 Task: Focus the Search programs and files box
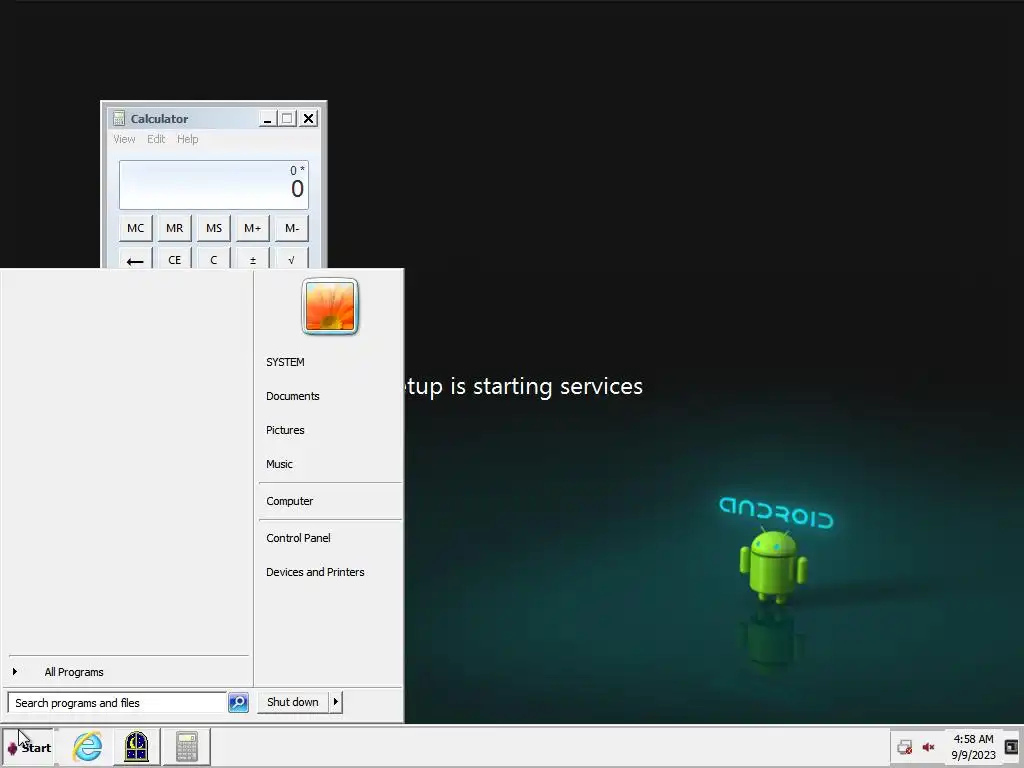[118, 703]
